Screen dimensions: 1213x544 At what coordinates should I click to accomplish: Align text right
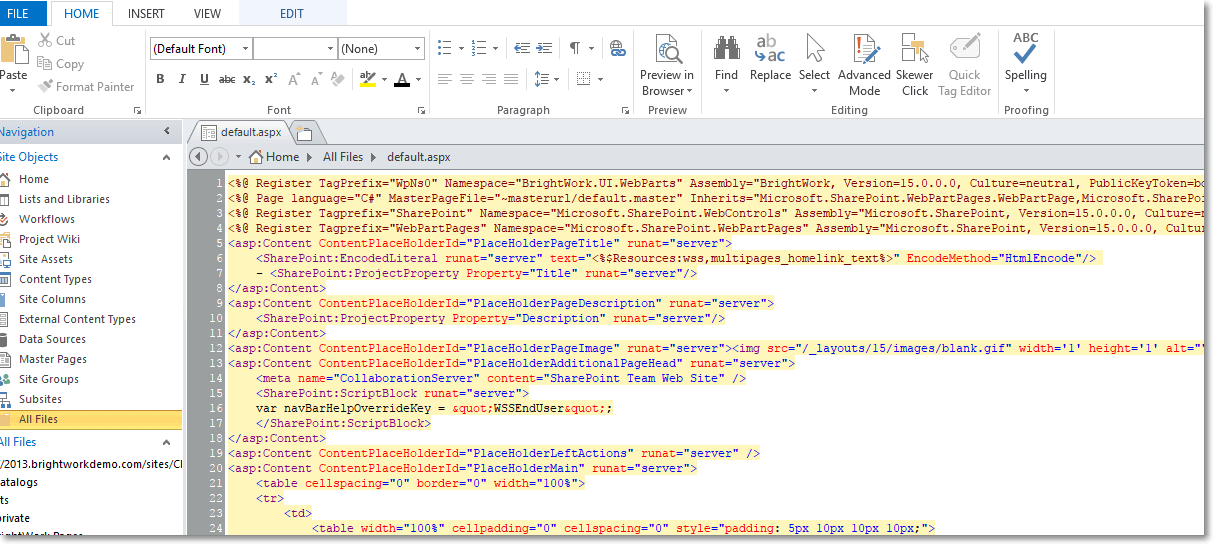pos(489,79)
